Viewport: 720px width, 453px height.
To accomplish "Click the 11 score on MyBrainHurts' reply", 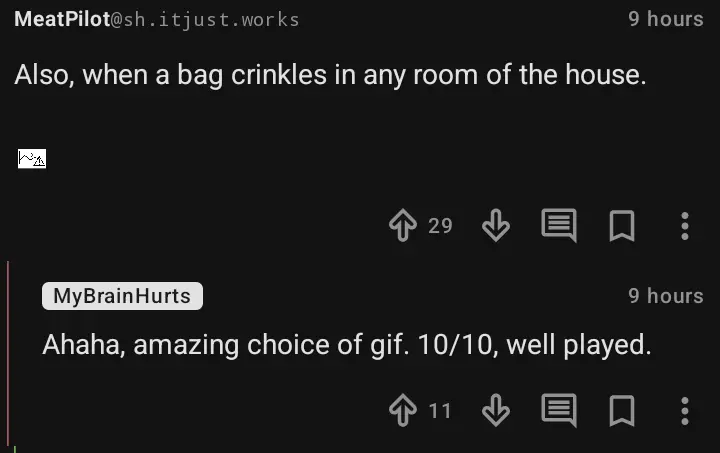I will click(x=440, y=410).
